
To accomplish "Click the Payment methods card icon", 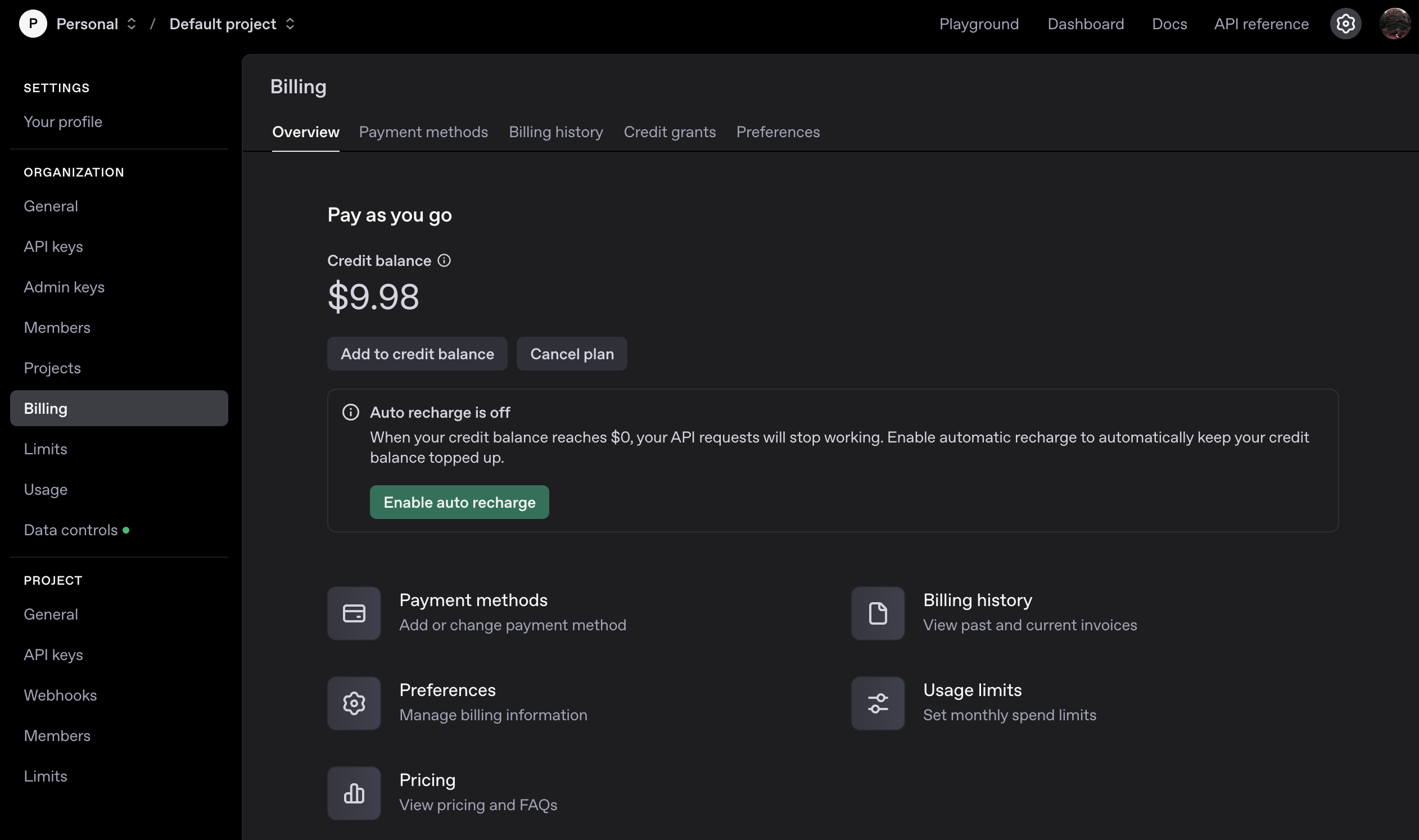I will click(x=354, y=613).
